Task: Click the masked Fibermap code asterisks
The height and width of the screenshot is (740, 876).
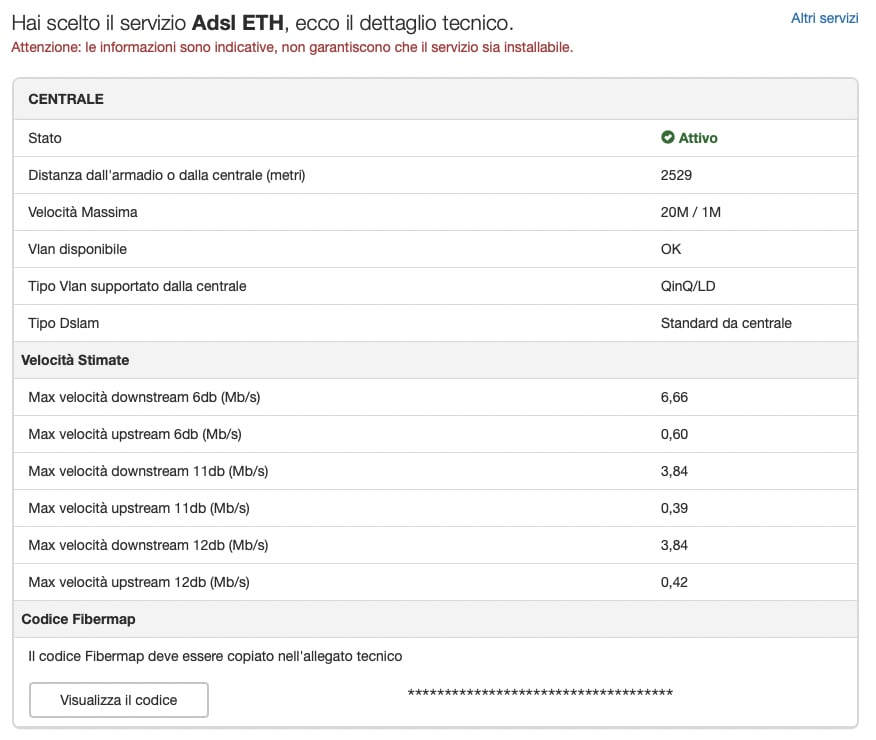Action: coord(540,693)
